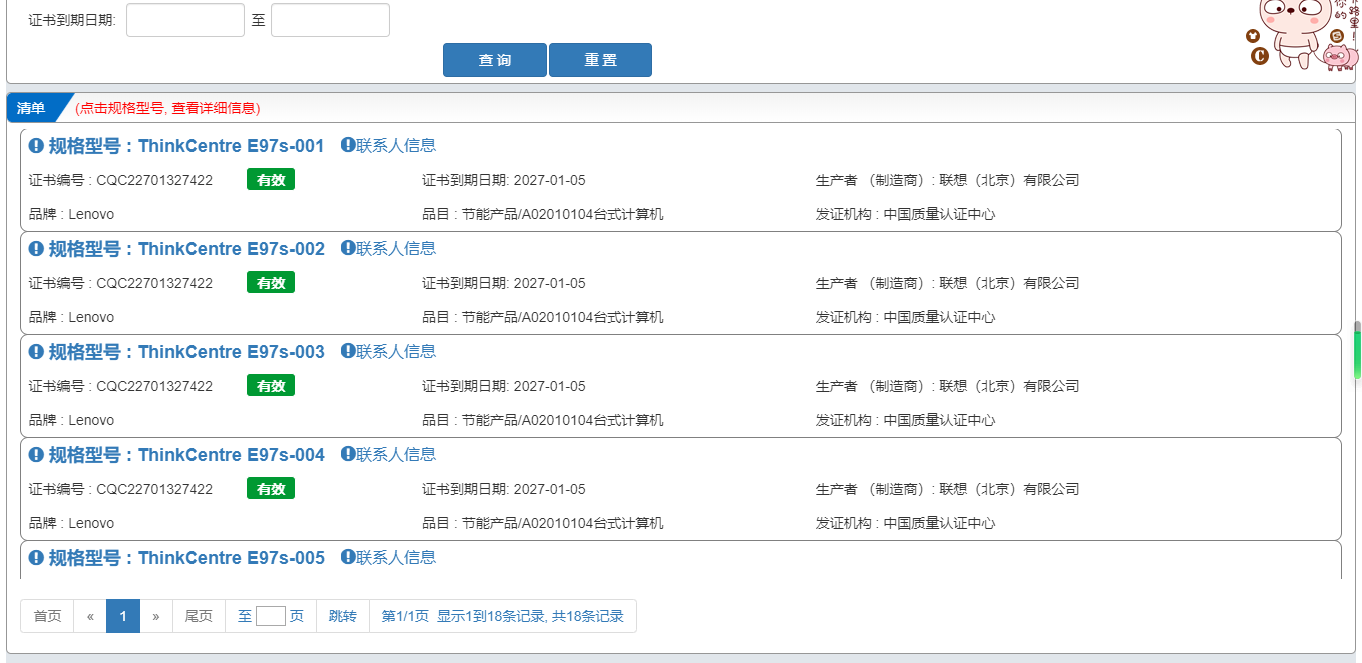Select 生产者 联想（北京）有限公司 in E97s-004 card
This screenshot has width=1362, height=663.
coord(948,489)
